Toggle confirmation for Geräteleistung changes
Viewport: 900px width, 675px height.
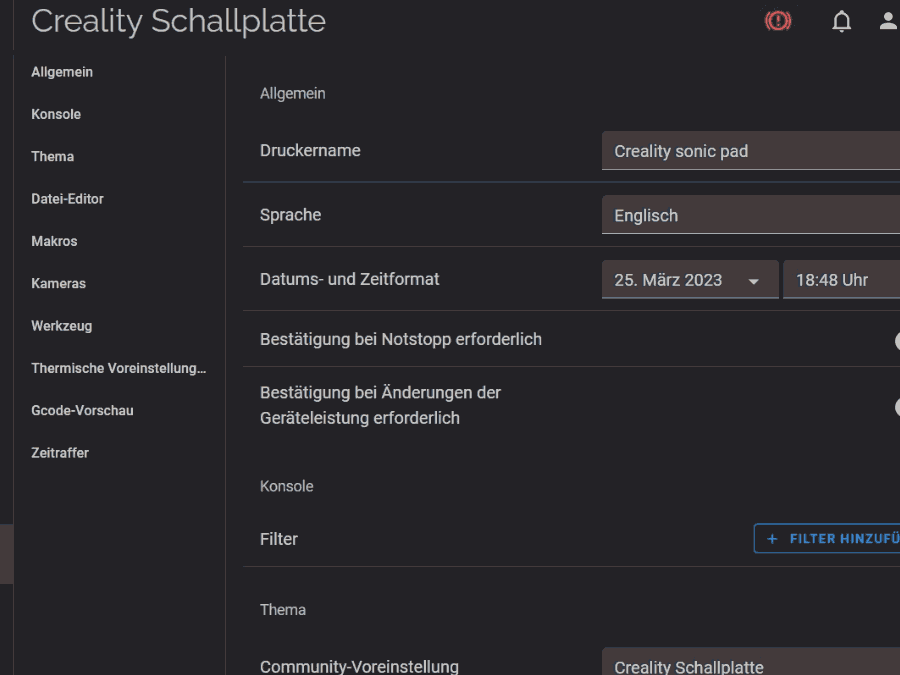click(x=896, y=405)
